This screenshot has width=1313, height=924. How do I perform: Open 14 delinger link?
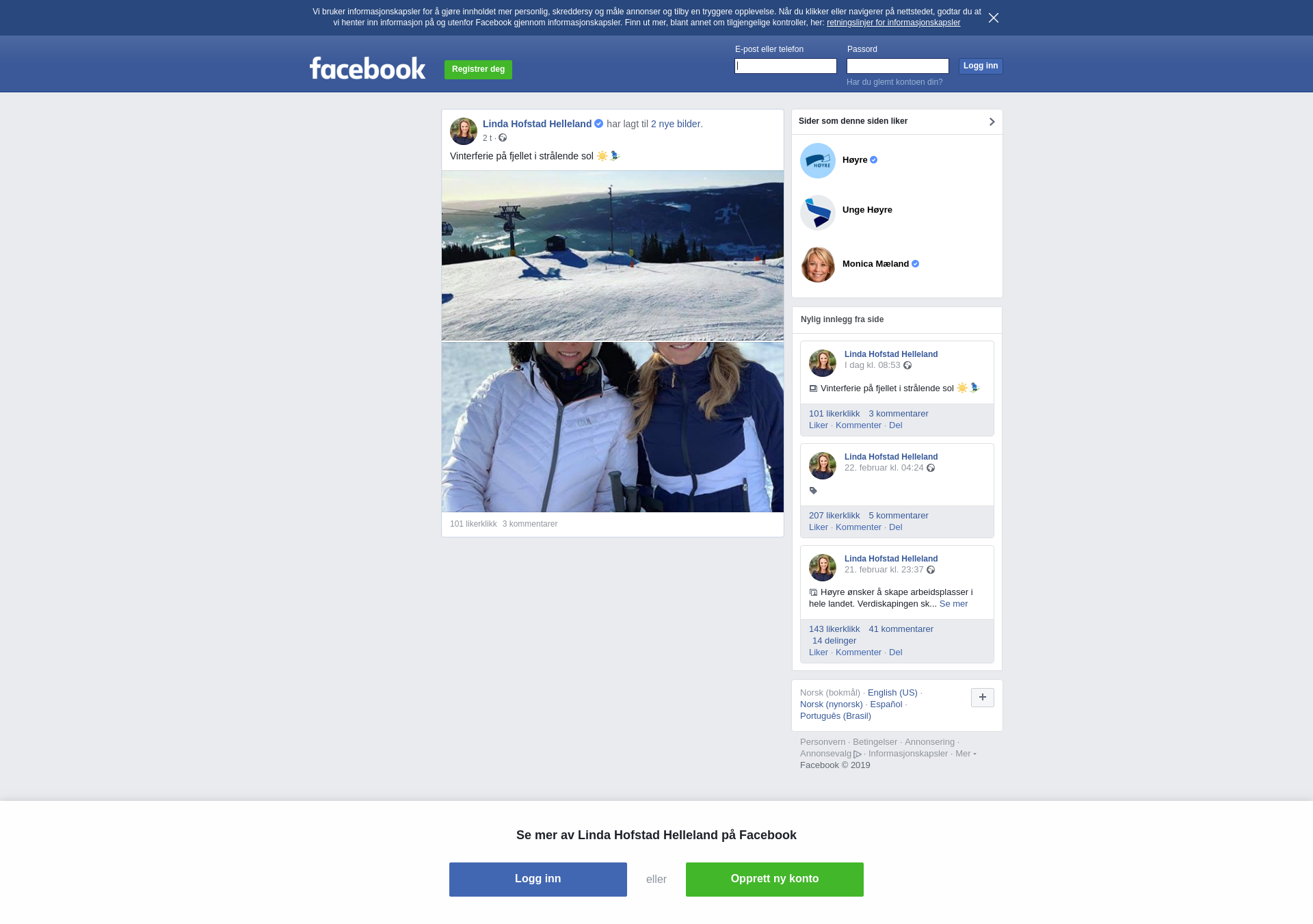[834, 641]
